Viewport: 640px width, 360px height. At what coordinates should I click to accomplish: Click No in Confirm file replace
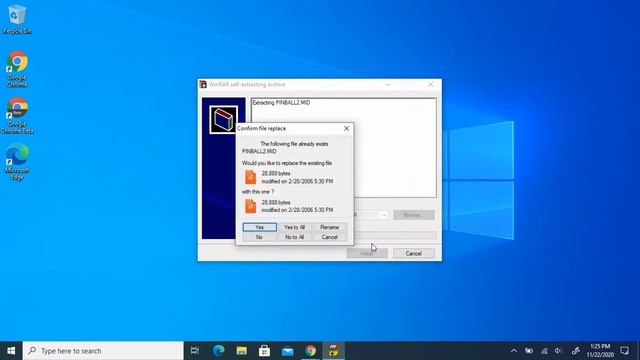(x=260, y=237)
